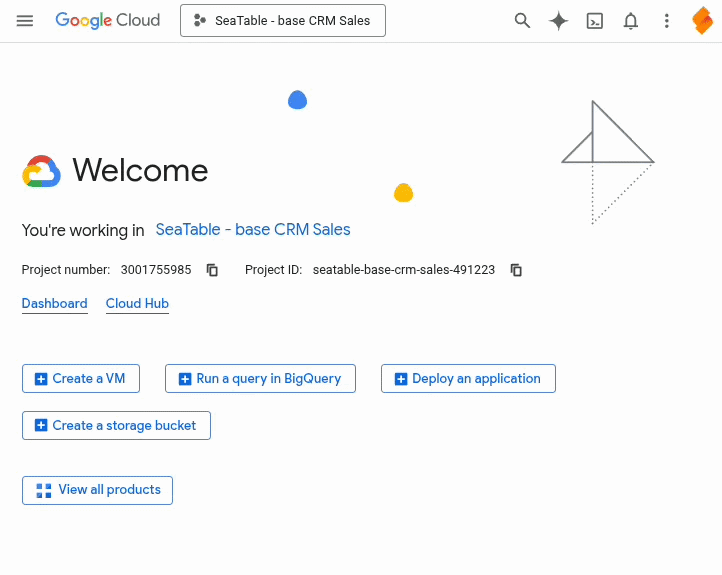The height and width of the screenshot is (575, 722).
Task: Click View all products button
Action: coord(97,491)
